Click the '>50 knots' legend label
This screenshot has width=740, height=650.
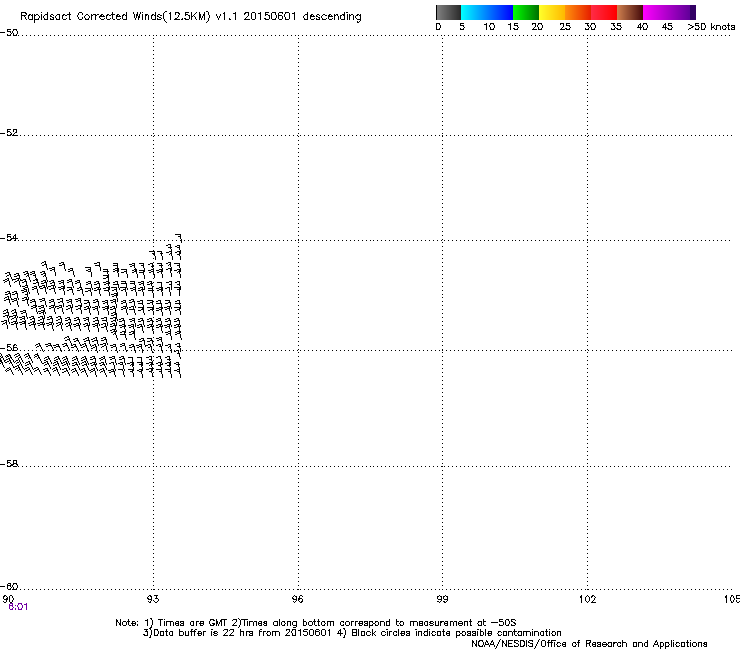(711, 27)
